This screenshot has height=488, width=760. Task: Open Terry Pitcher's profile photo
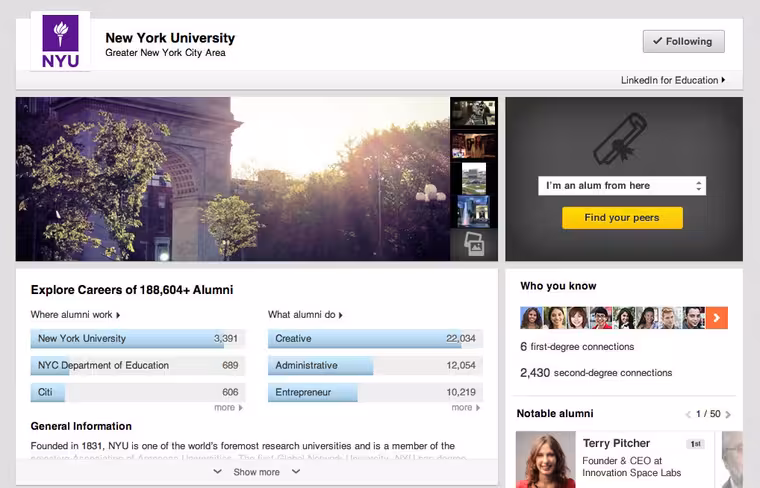546,459
